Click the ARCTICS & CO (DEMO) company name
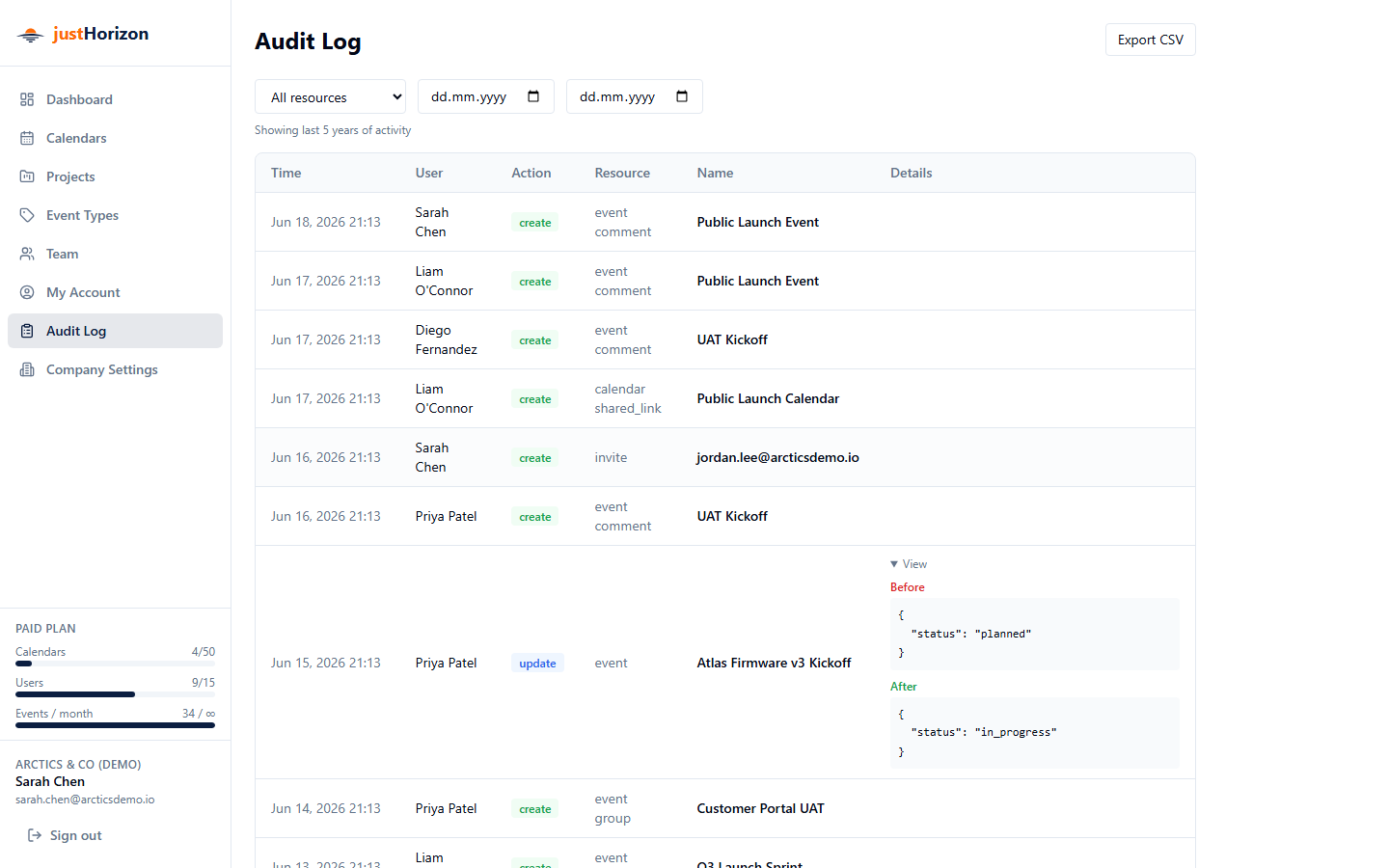The height and width of the screenshot is (868, 1389). click(x=78, y=764)
